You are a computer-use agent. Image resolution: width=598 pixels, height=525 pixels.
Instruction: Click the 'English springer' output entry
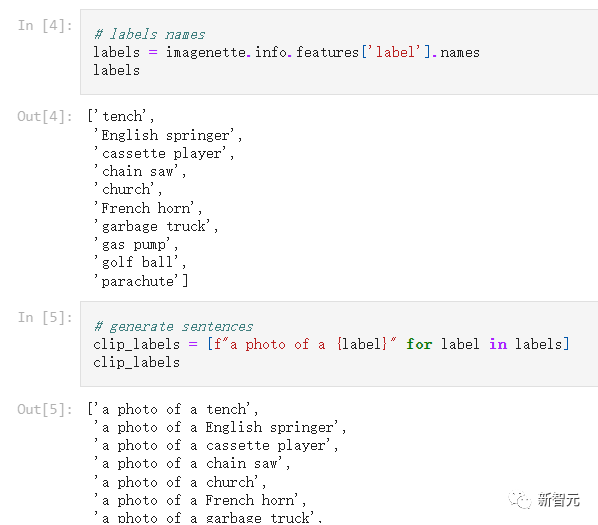(168, 135)
